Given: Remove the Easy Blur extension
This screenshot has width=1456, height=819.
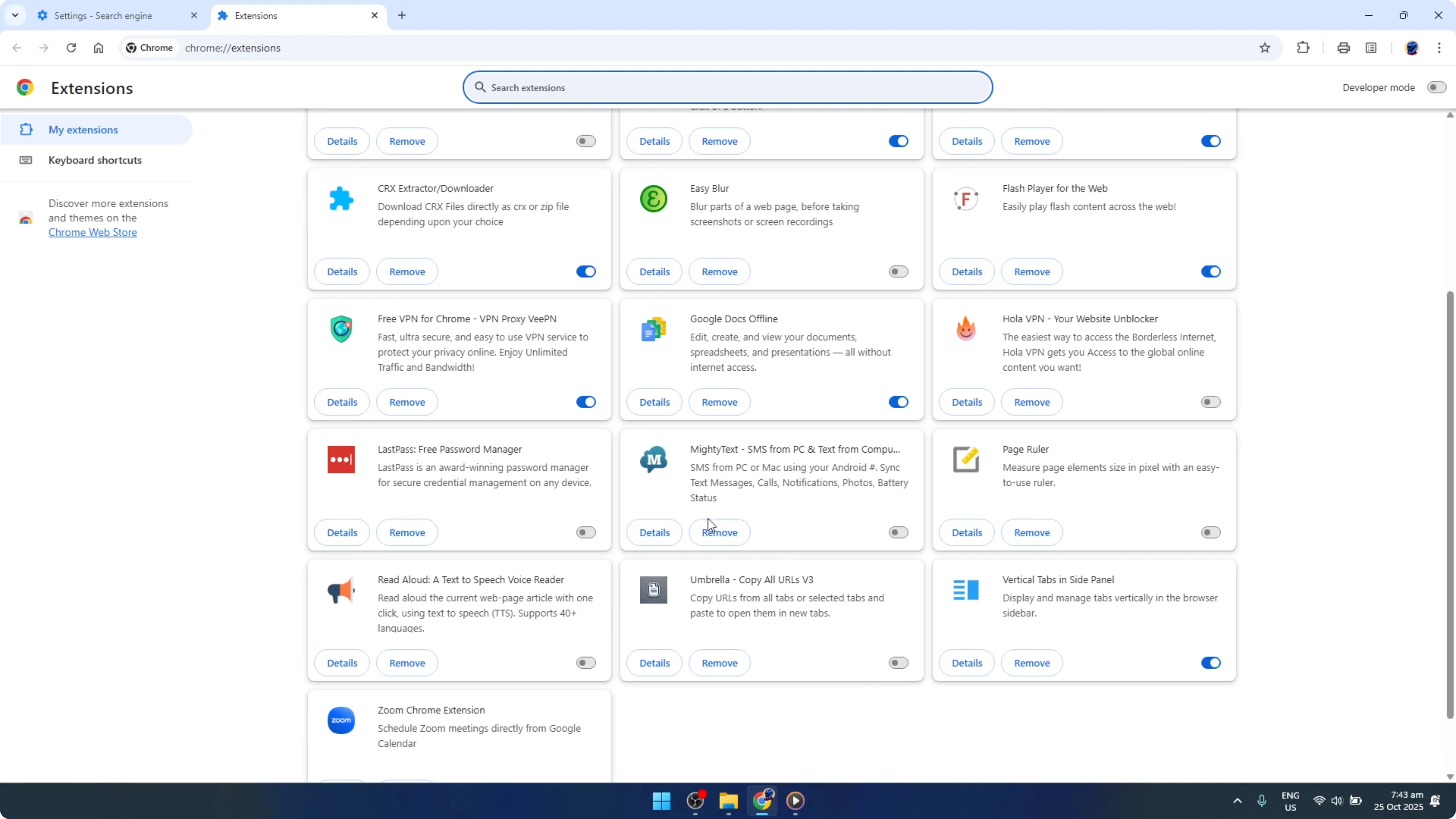Looking at the screenshot, I should (719, 272).
